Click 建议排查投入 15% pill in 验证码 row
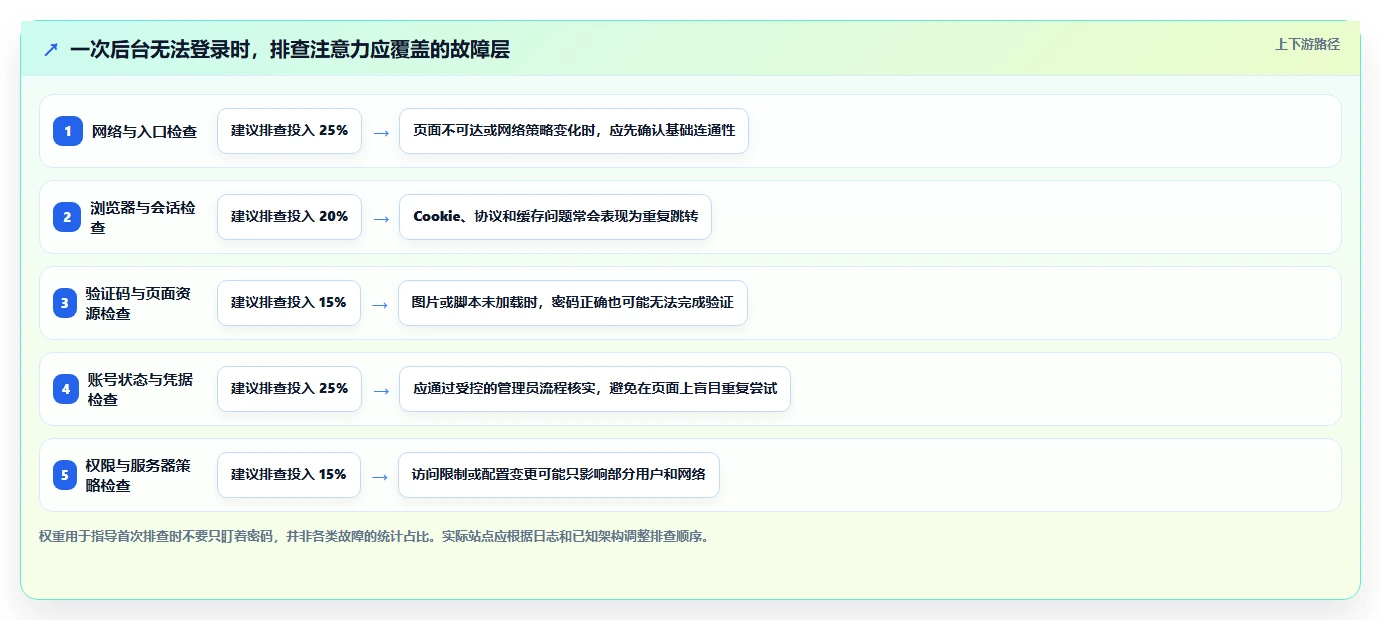Viewport: 1381px width, 620px height. pos(288,303)
